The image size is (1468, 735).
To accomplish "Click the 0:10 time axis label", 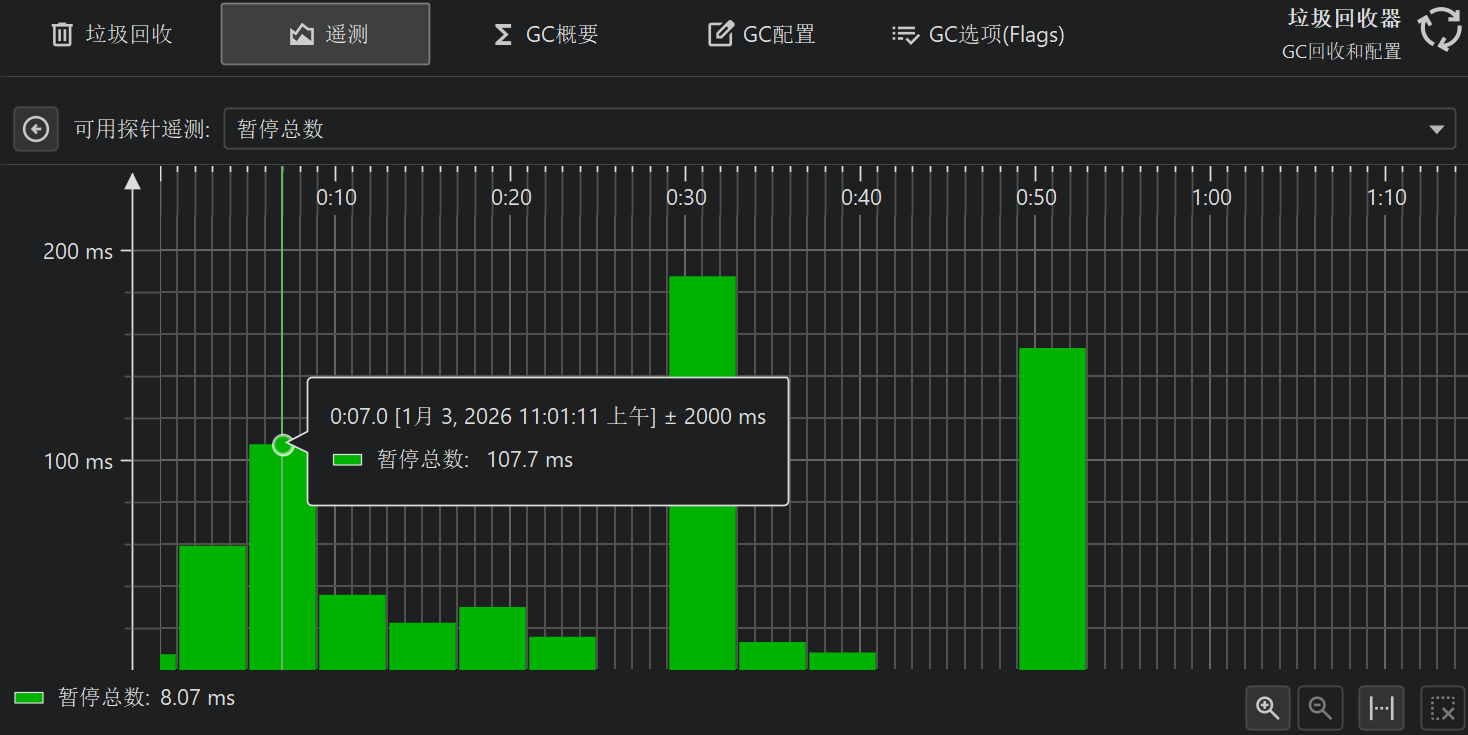I will (x=337, y=198).
